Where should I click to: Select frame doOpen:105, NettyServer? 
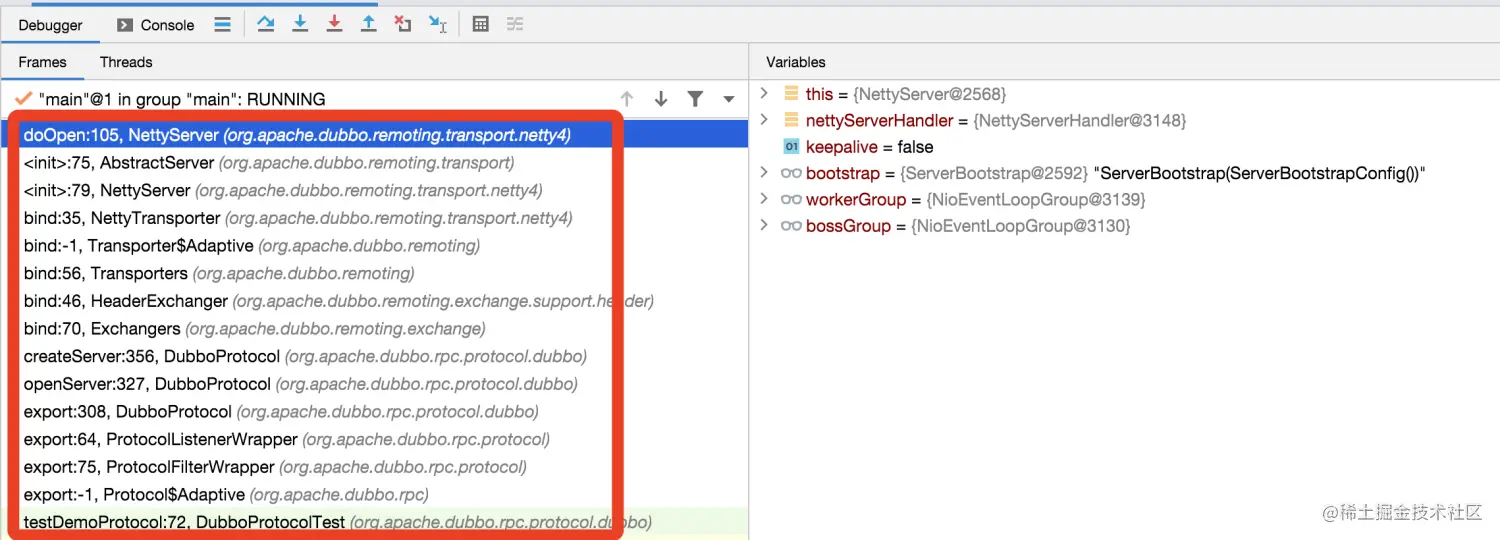tap(374, 134)
